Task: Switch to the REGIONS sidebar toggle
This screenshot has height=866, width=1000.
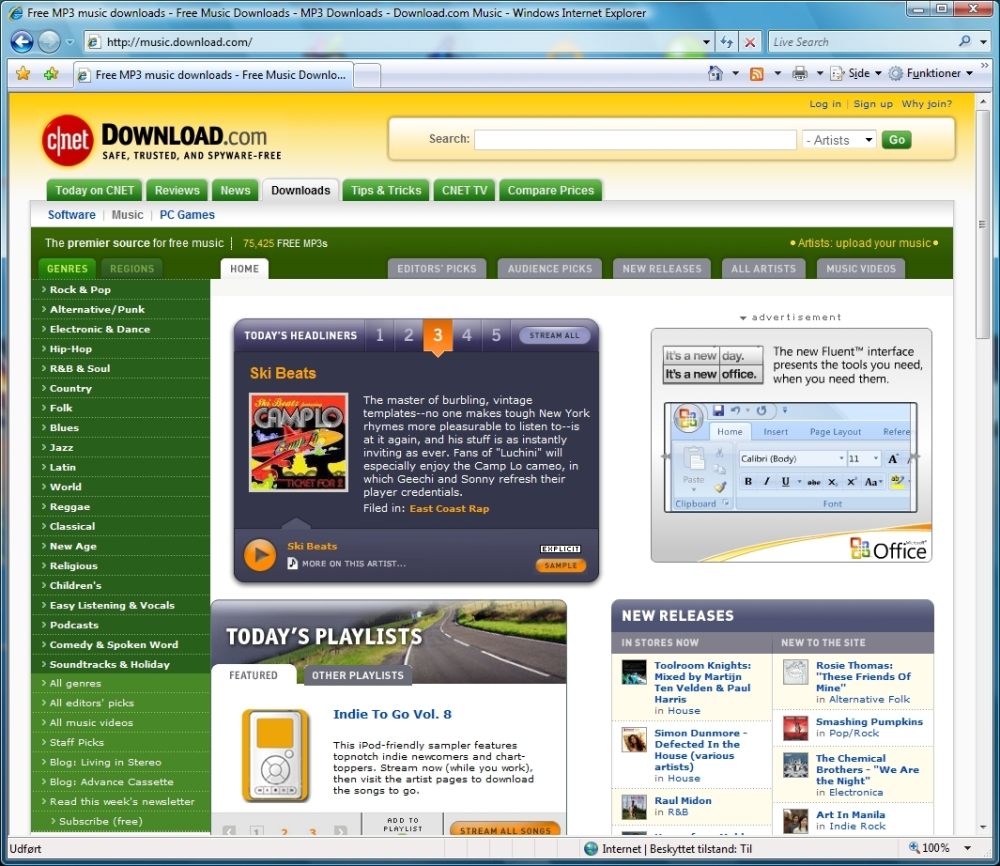Action: pyautogui.click(x=132, y=268)
